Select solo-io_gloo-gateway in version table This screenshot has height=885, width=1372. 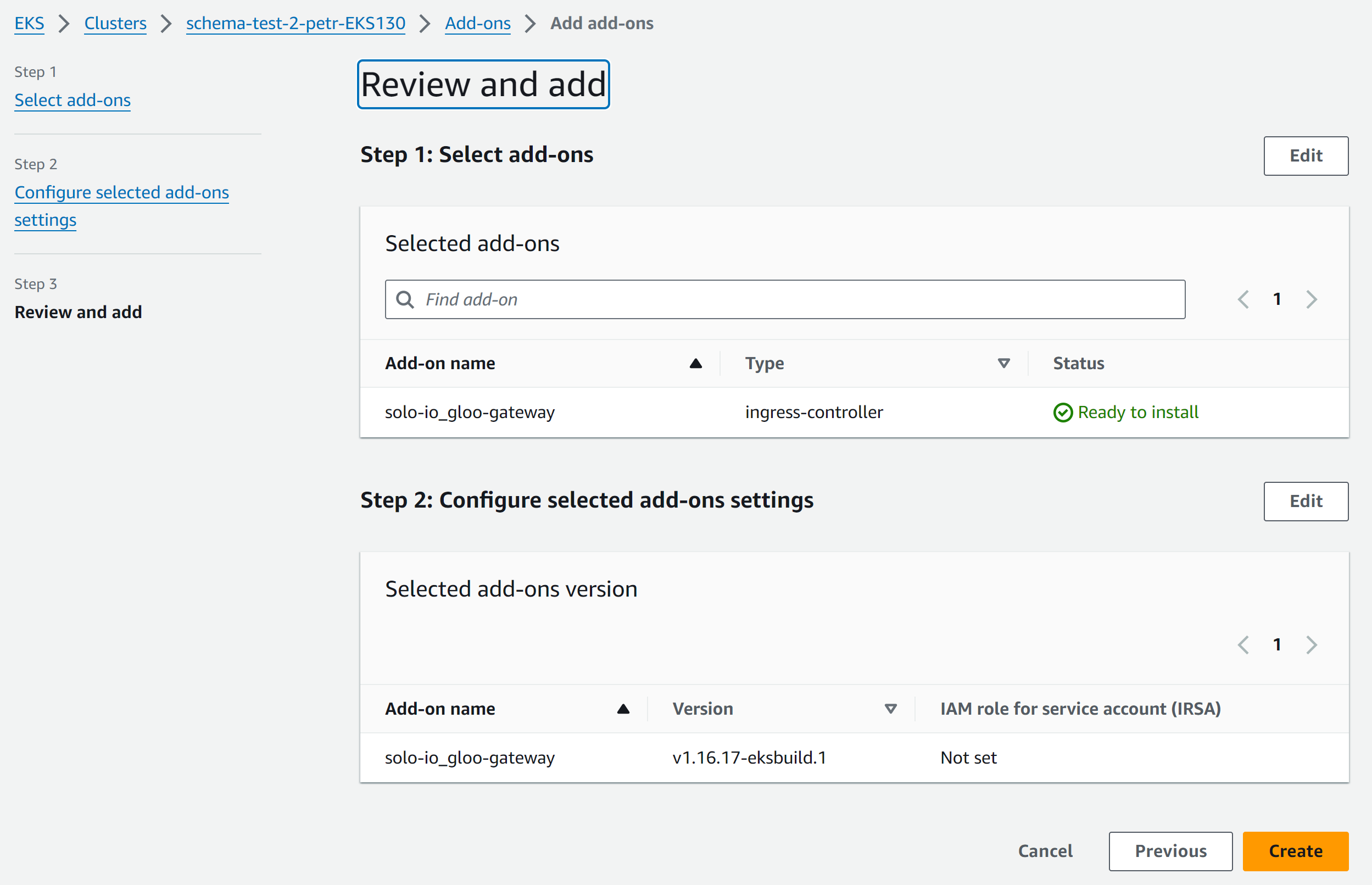coord(470,758)
